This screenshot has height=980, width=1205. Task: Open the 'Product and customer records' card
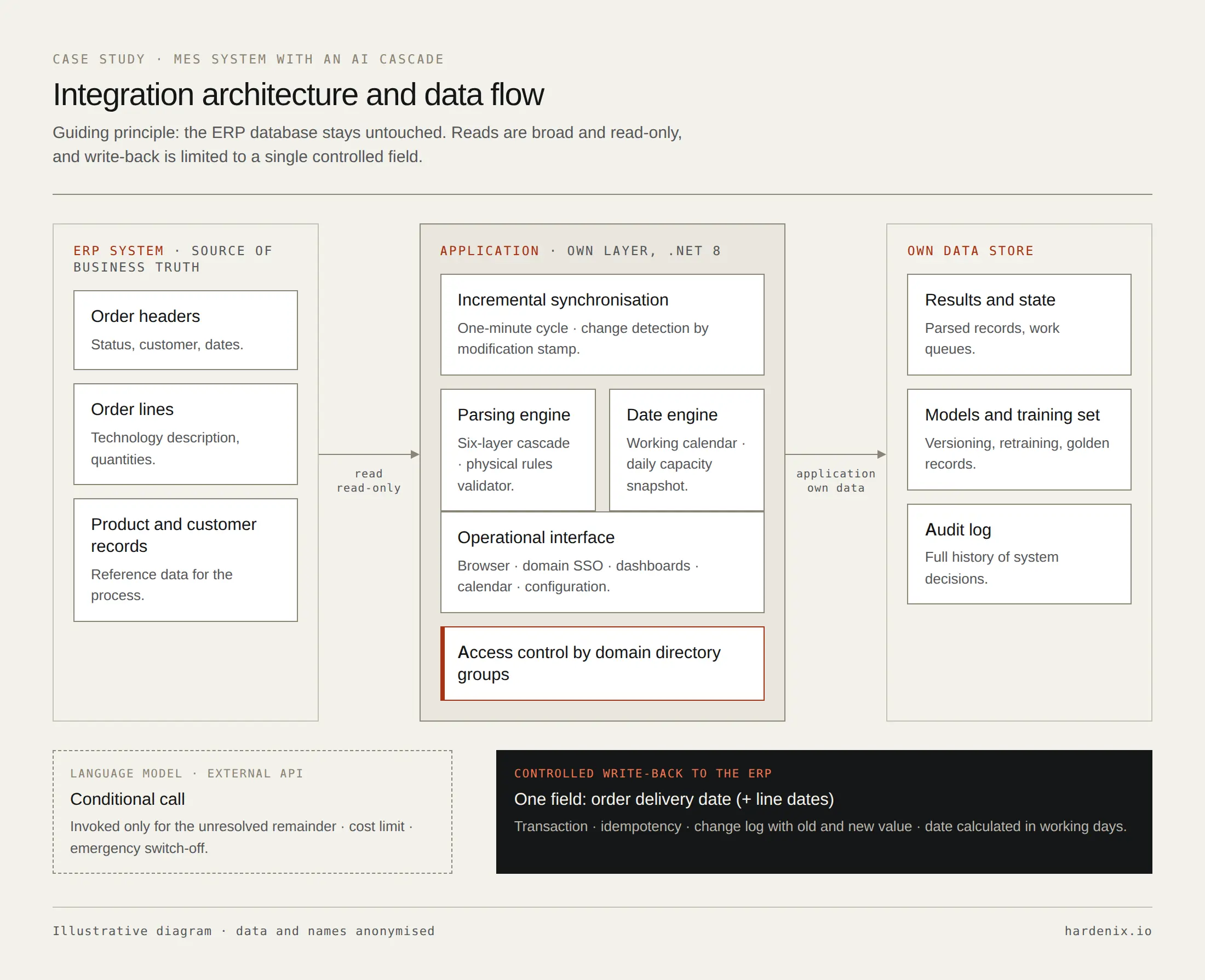pos(185,560)
